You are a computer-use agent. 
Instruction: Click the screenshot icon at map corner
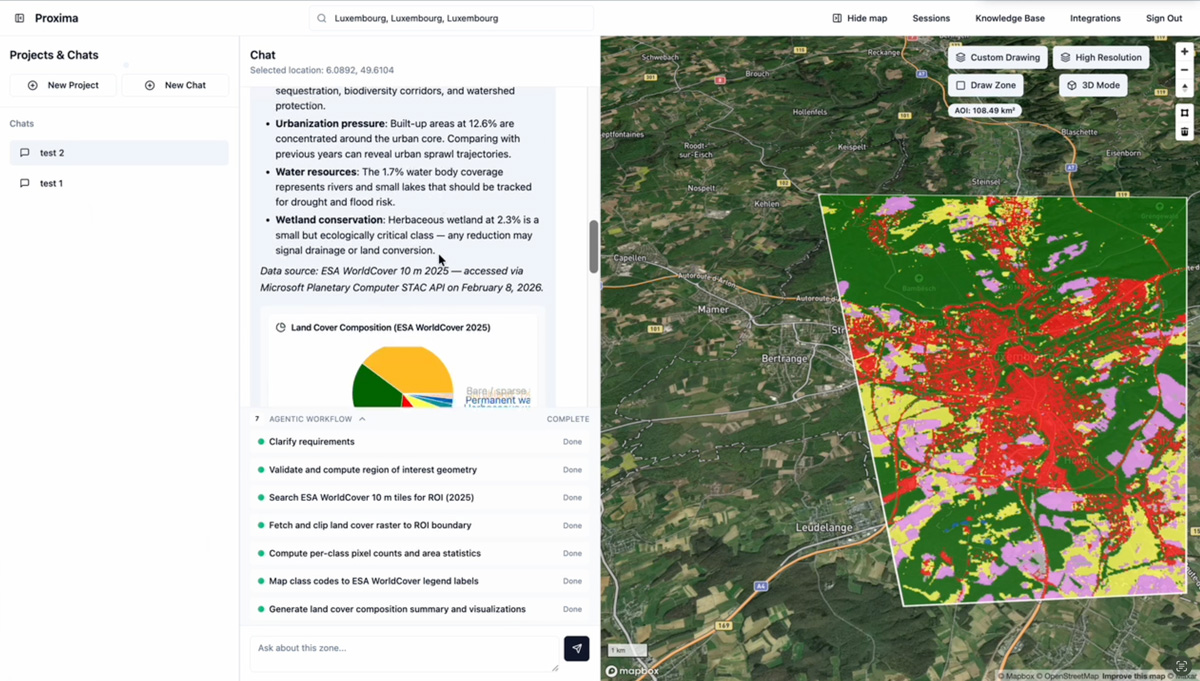pyautogui.click(x=1181, y=666)
